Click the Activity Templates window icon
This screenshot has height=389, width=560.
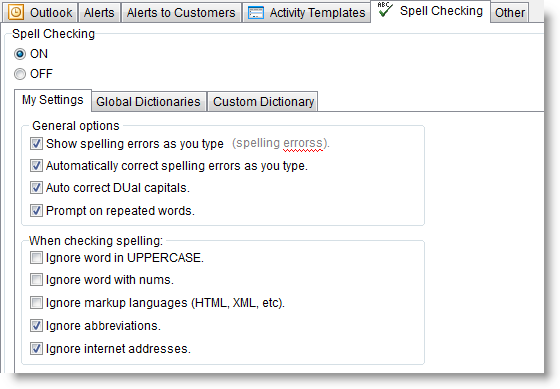tap(256, 13)
